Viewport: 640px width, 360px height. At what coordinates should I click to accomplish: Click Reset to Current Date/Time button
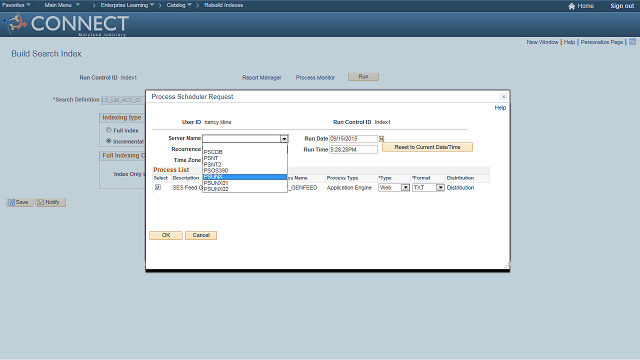click(x=427, y=147)
